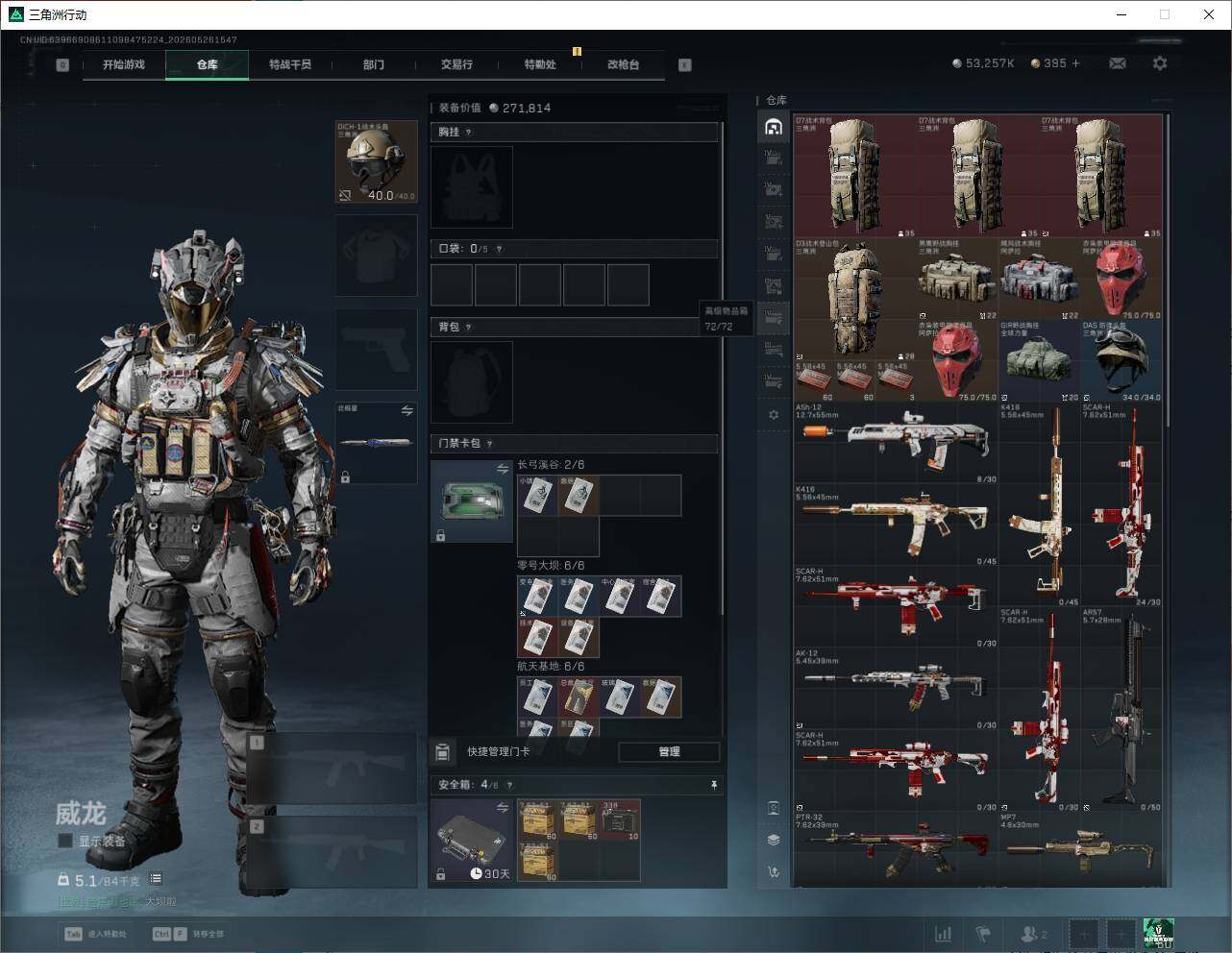The image size is (1232, 953).
Task: Click the 长弓溪谷: 2/6 label
Action: (x=551, y=465)
